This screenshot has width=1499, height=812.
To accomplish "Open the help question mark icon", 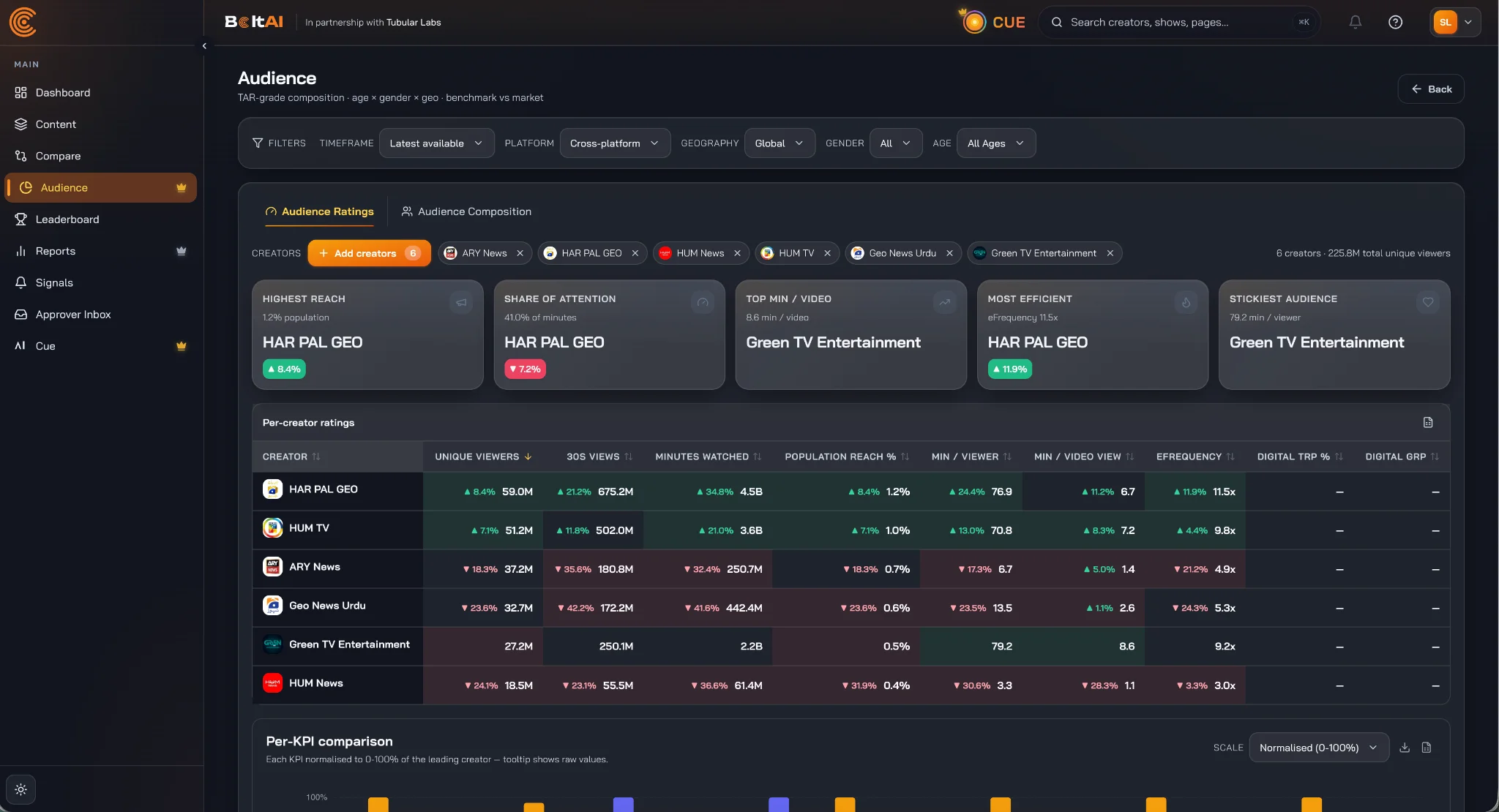I will click(x=1396, y=22).
